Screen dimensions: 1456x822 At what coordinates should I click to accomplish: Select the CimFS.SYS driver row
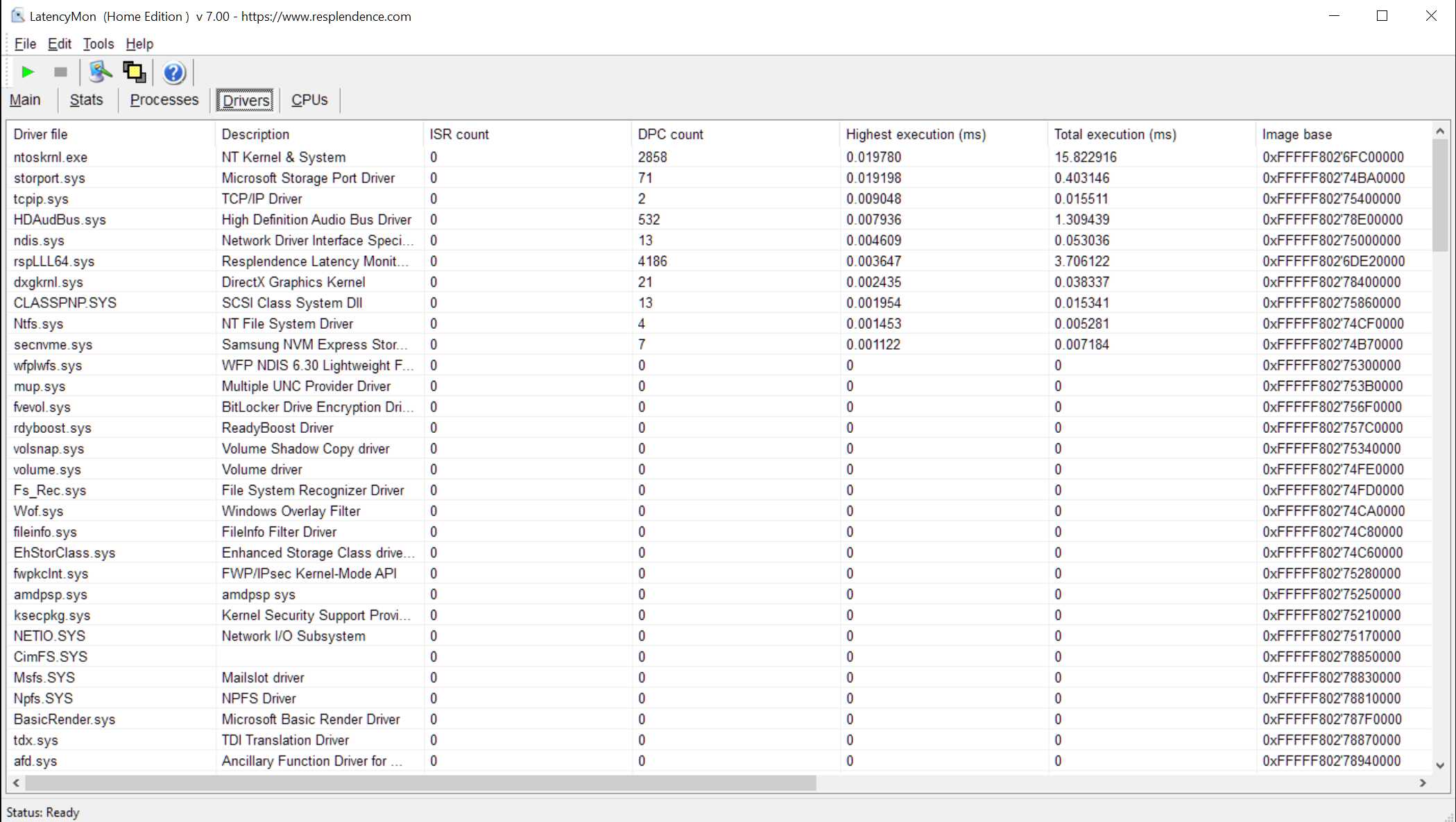pos(719,657)
